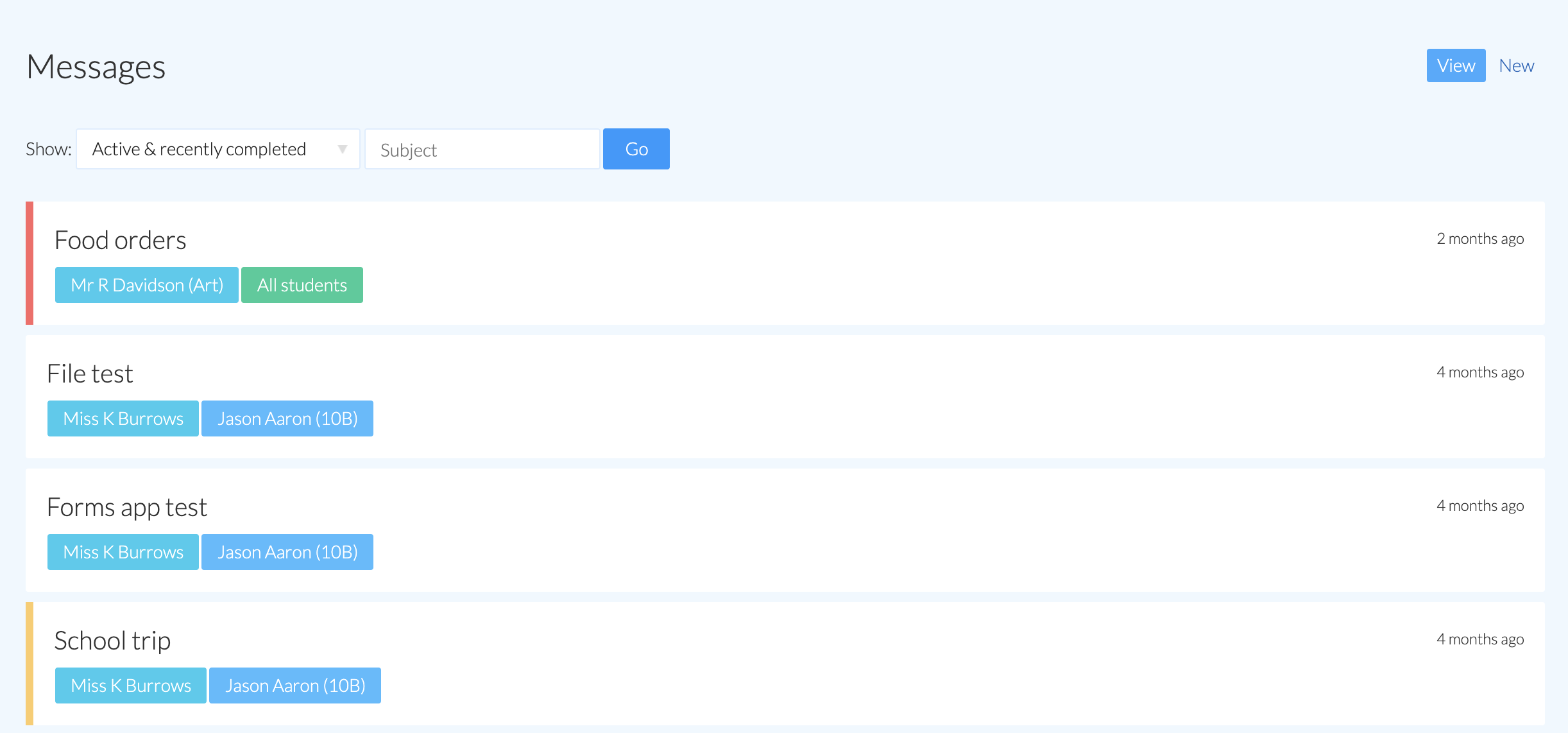This screenshot has width=1568, height=733.
Task: Open the School trip message
Action: coord(112,641)
